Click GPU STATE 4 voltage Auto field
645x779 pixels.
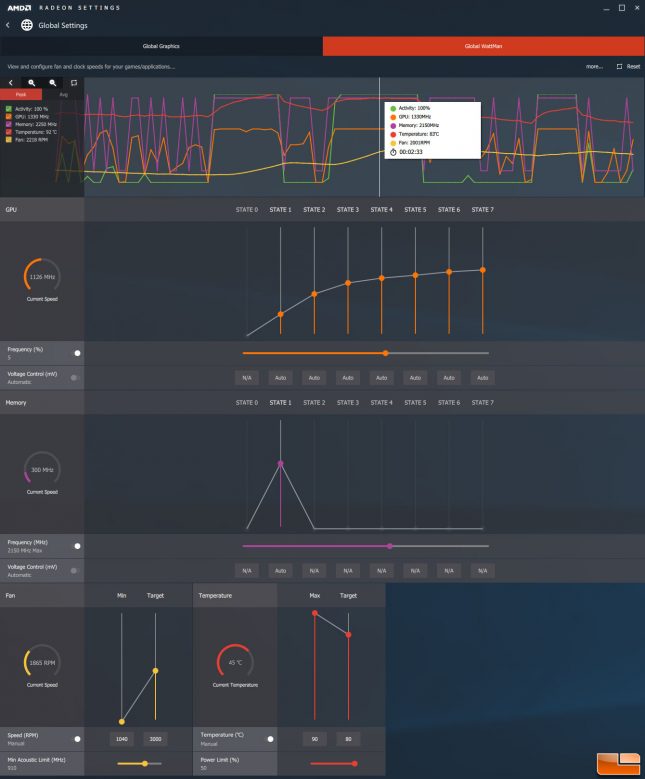(x=382, y=378)
